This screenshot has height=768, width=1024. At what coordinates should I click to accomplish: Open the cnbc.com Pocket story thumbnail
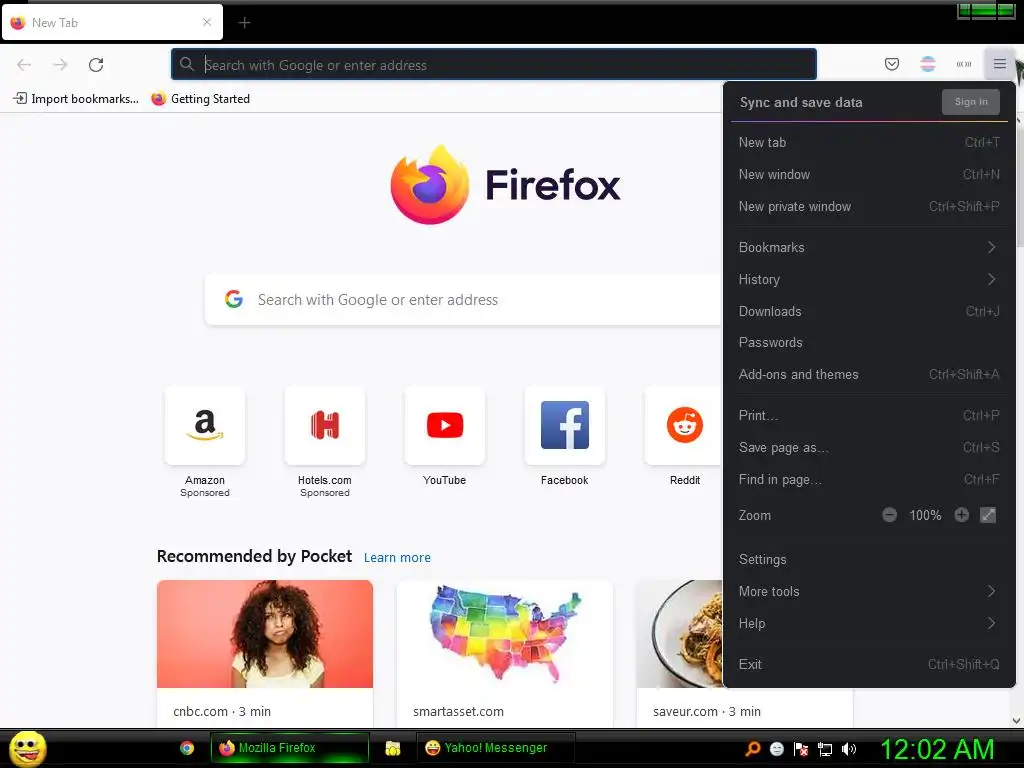(x=264, y=633)
